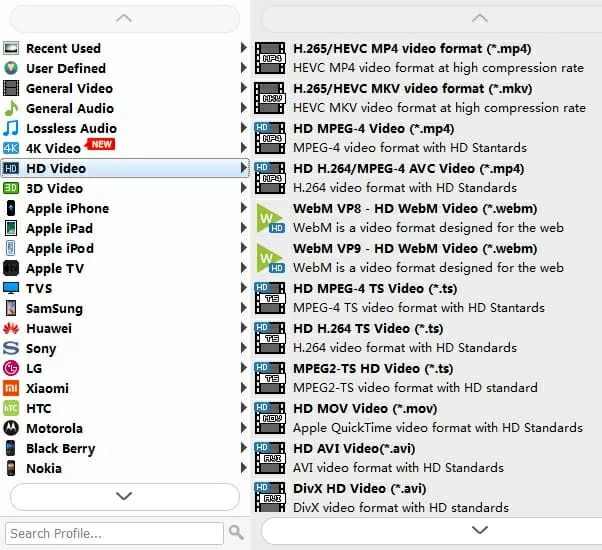Click the WebM VP8 green logo icon
602x550 pixels.
pyautogui.click(x=270, y=218)
